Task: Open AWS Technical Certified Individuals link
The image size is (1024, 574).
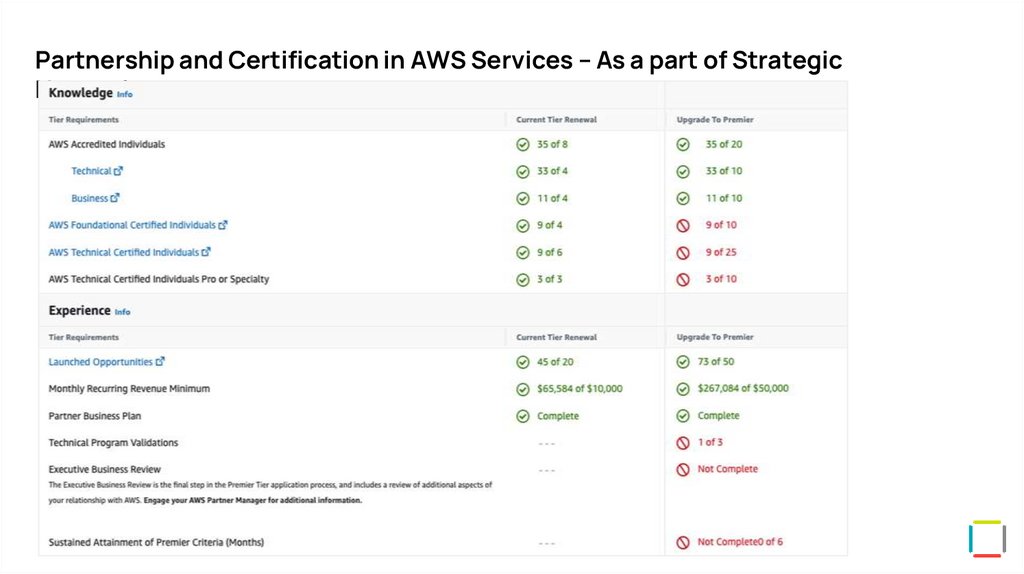Action: [124, 252]
